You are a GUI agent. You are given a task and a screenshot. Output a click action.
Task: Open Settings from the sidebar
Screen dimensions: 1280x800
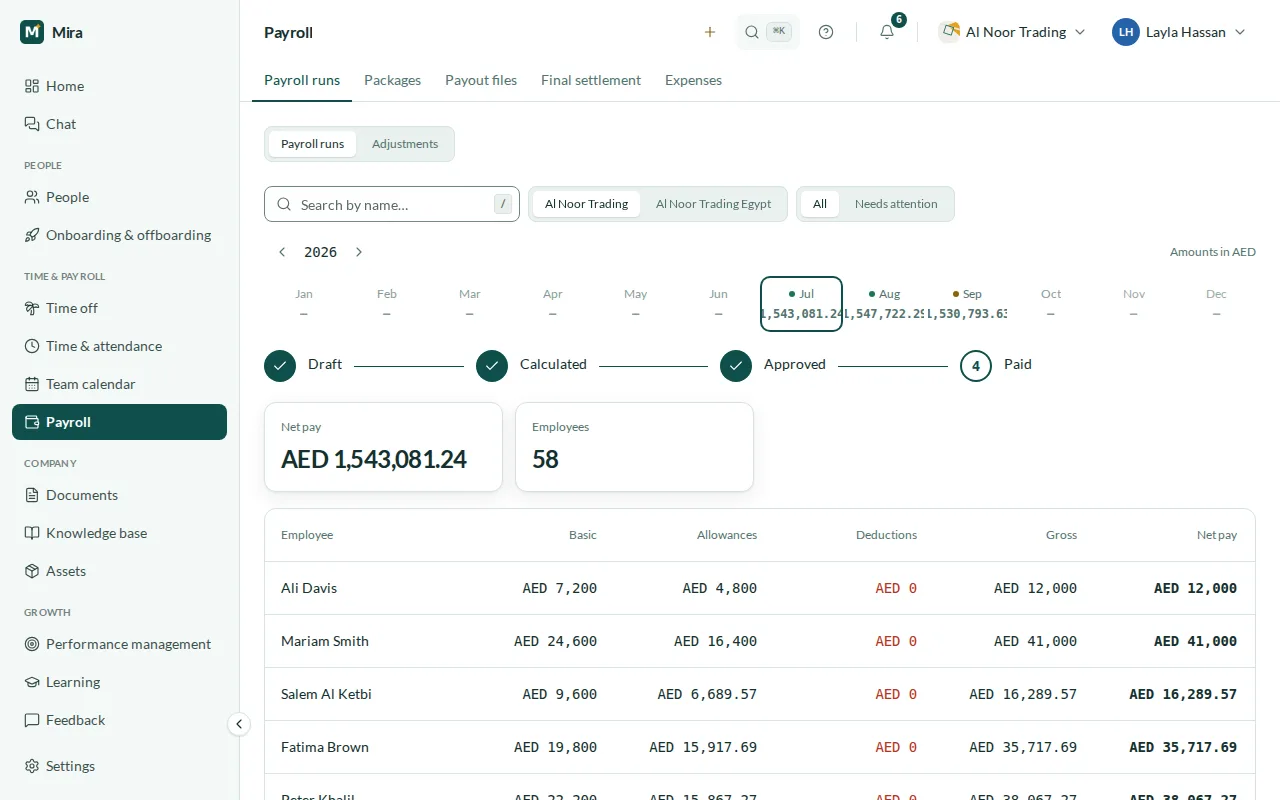(x=119, y=766)
